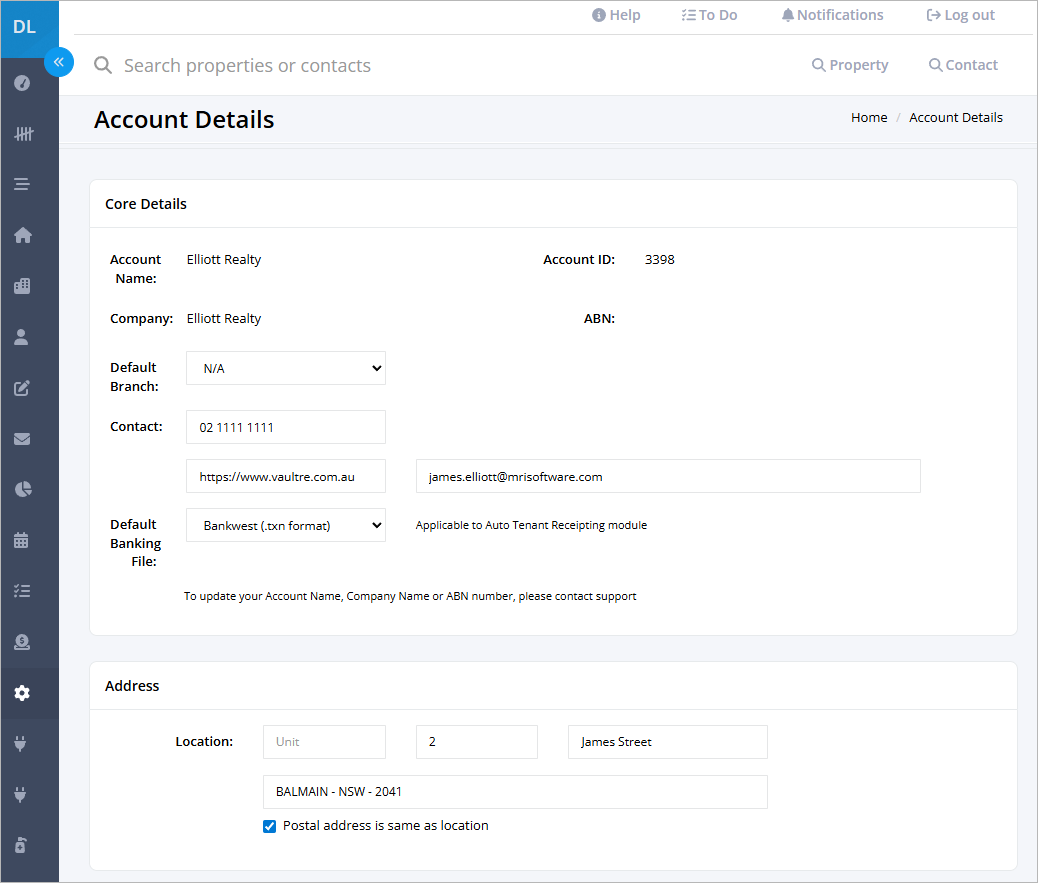Image resolution: width=1038 pixels, height=883 pixels.
Task: Open the dollar coin accounting sidebar icon
Action: pyautogui.click(x=22, y=642)
